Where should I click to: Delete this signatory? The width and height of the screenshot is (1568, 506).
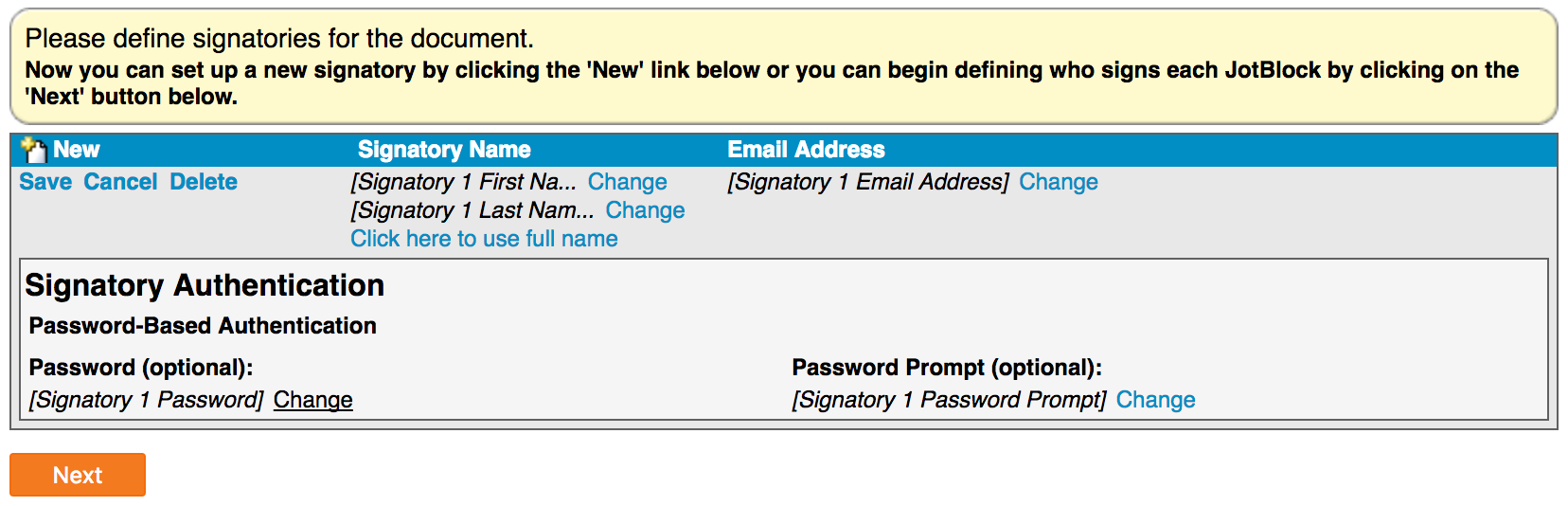coord(204,182)
